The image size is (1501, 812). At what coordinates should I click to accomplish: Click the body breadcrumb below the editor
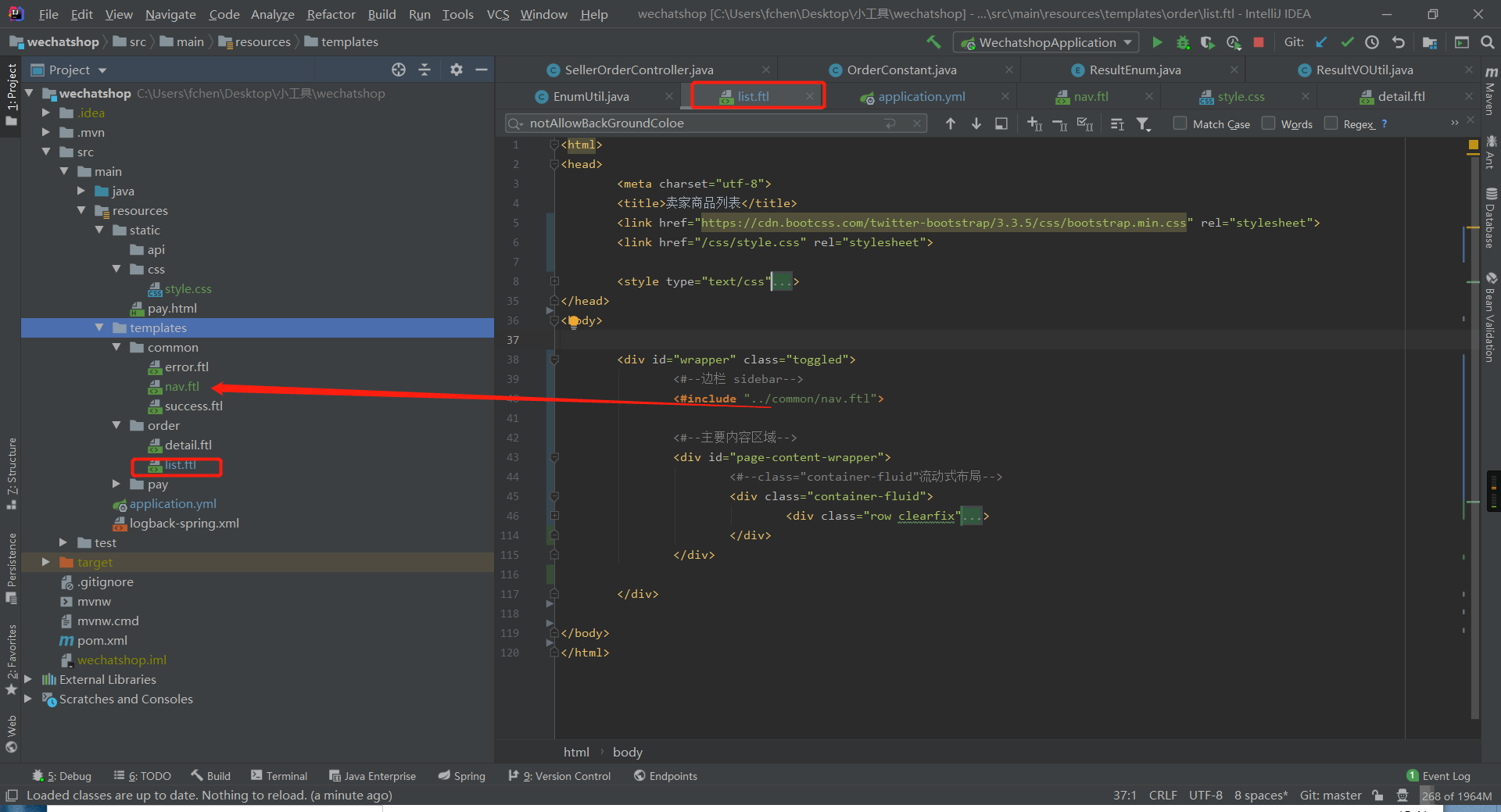click(x=627, y=751)
